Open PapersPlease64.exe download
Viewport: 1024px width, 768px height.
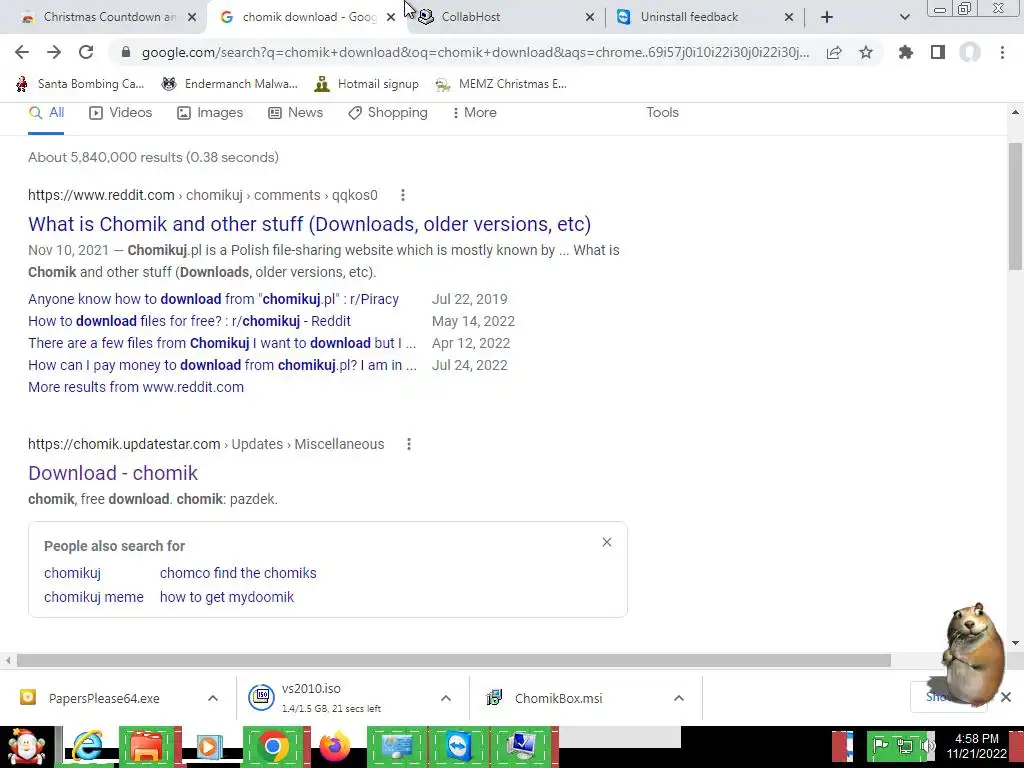104,698
